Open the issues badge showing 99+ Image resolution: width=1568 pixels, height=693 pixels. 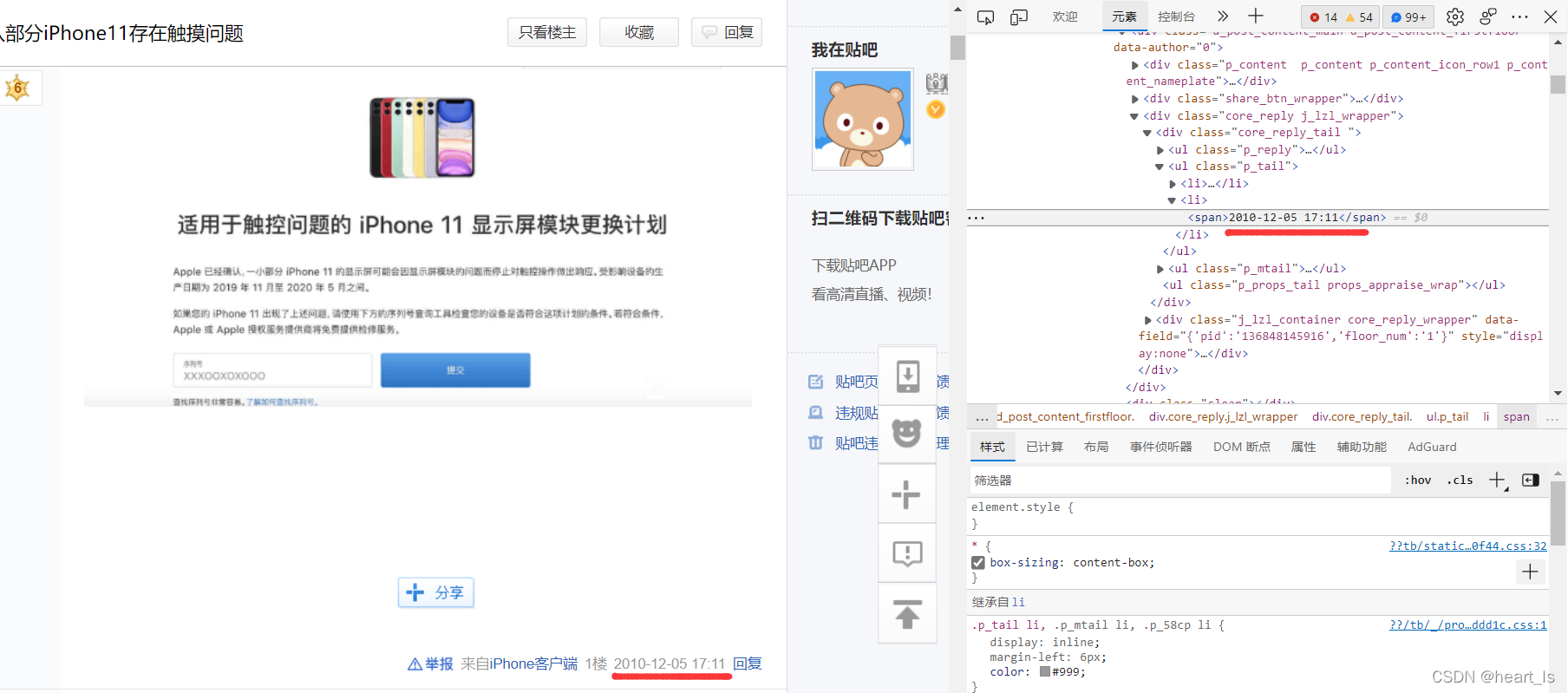point(1408,17)
